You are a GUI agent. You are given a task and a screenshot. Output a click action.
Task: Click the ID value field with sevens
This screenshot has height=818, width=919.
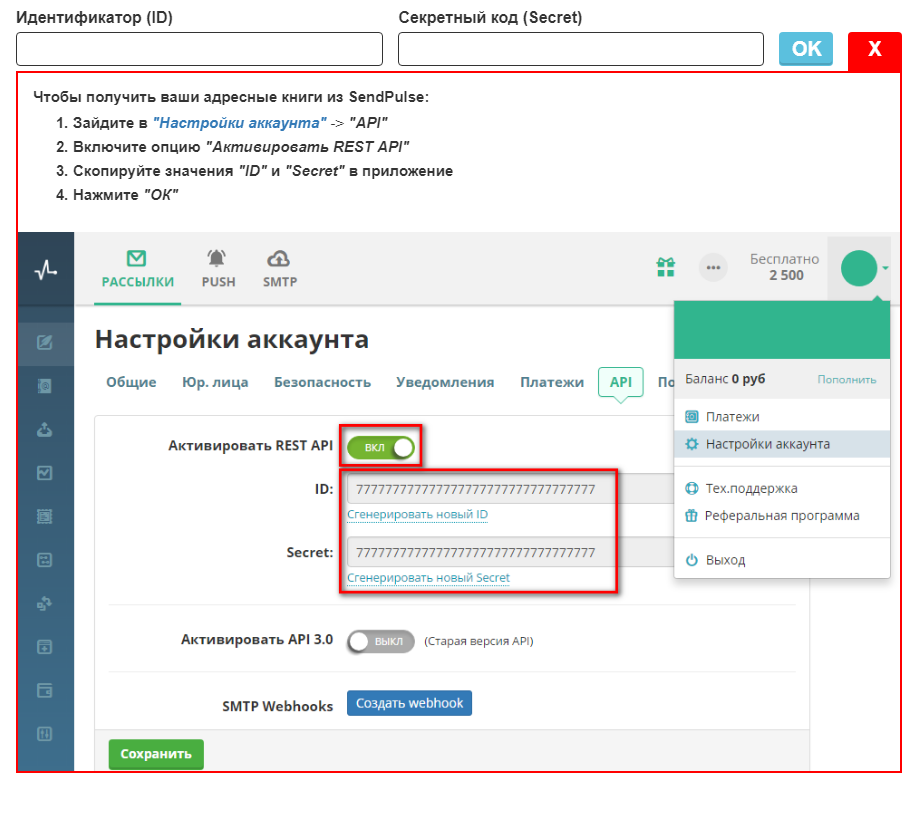tap(510, 489)
